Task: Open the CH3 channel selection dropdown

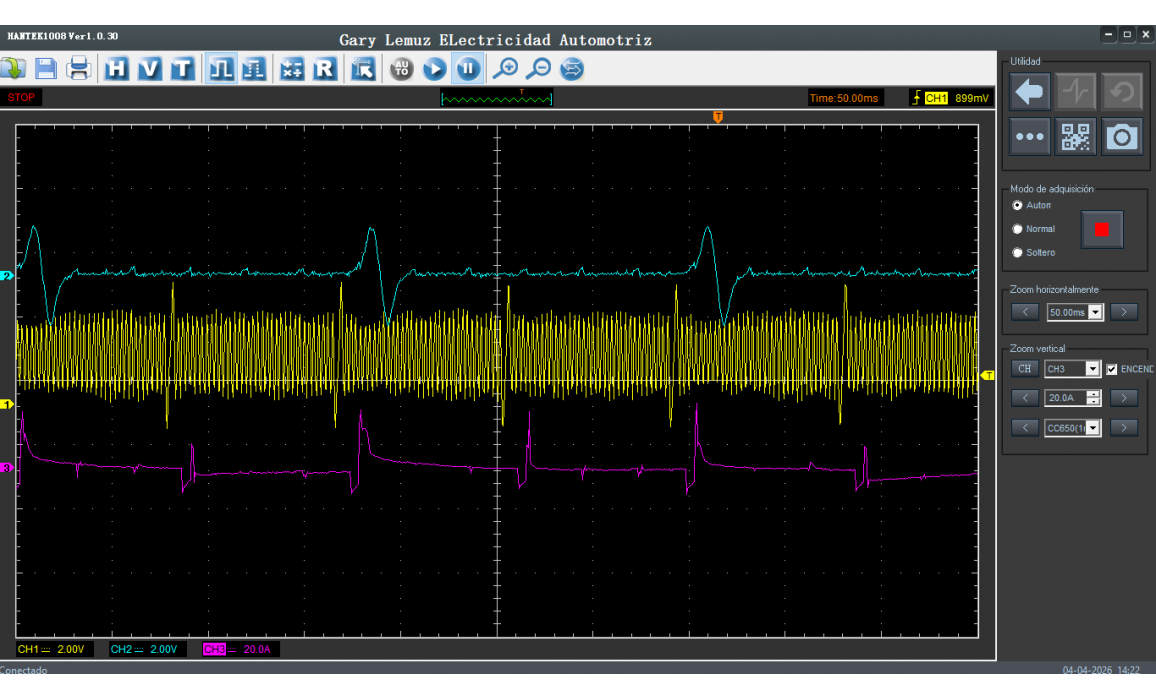Action: [1092, 369]
